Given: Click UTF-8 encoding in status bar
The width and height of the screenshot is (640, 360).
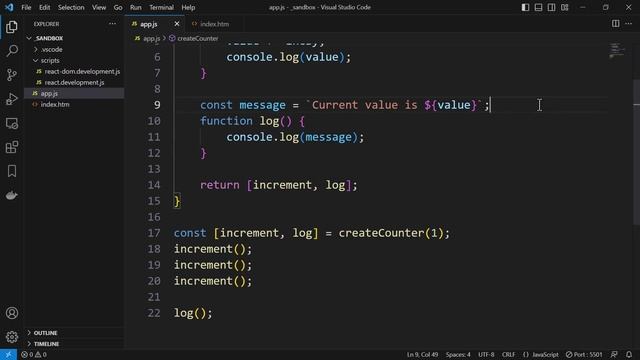Looking at the screenshot, I should pyautogui.click(x=486, y=355).
